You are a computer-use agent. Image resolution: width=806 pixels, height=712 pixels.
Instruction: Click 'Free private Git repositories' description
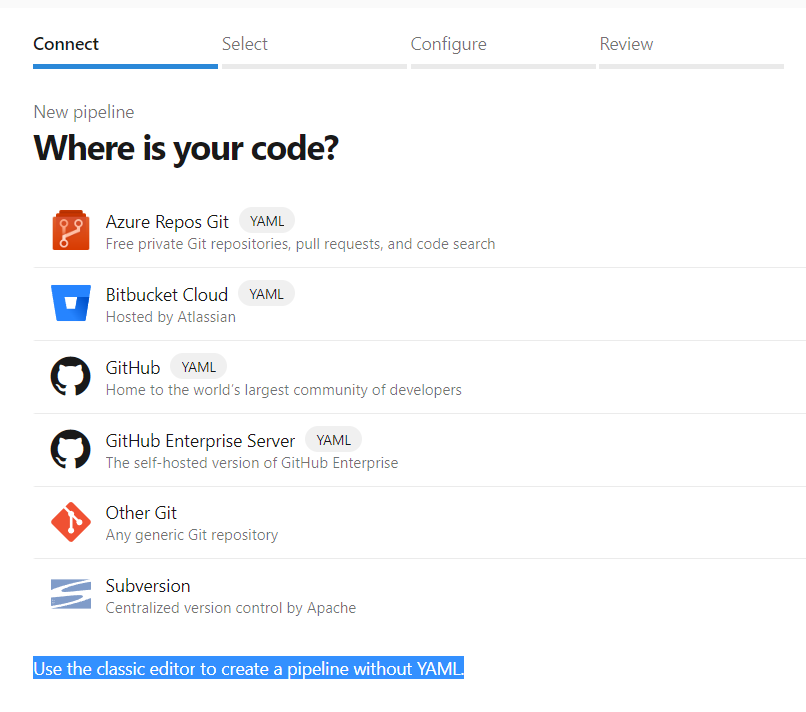[300, 244]
